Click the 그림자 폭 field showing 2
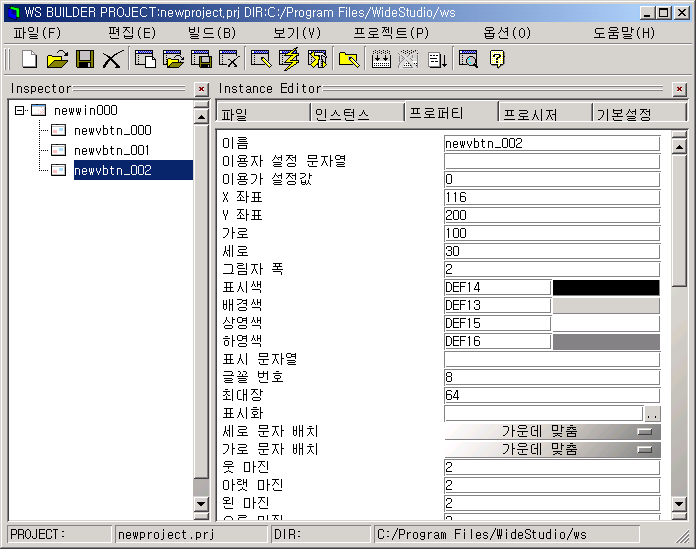Image resolution: width=696 pixels, height=549 pixels. pos(552,269)
